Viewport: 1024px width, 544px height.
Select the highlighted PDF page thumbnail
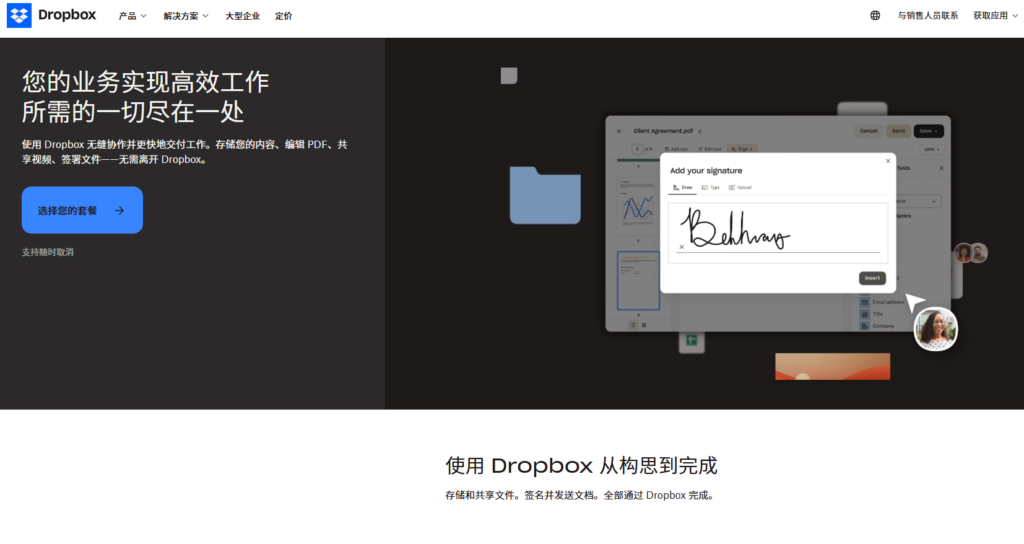[x=638, y=280]
